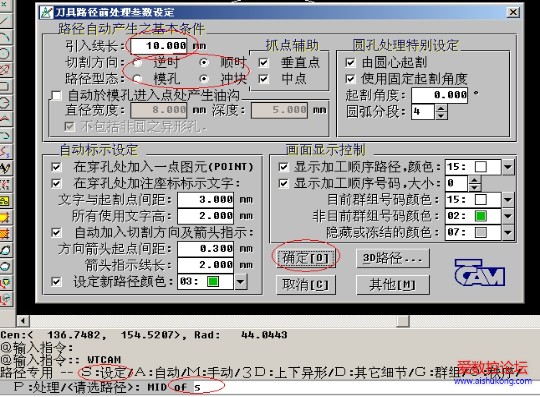Screen dimensions: 540x397
Task: Open 隐藏或冻结的颜色 dropdown arrow
Action: click(x=508, y=232)
